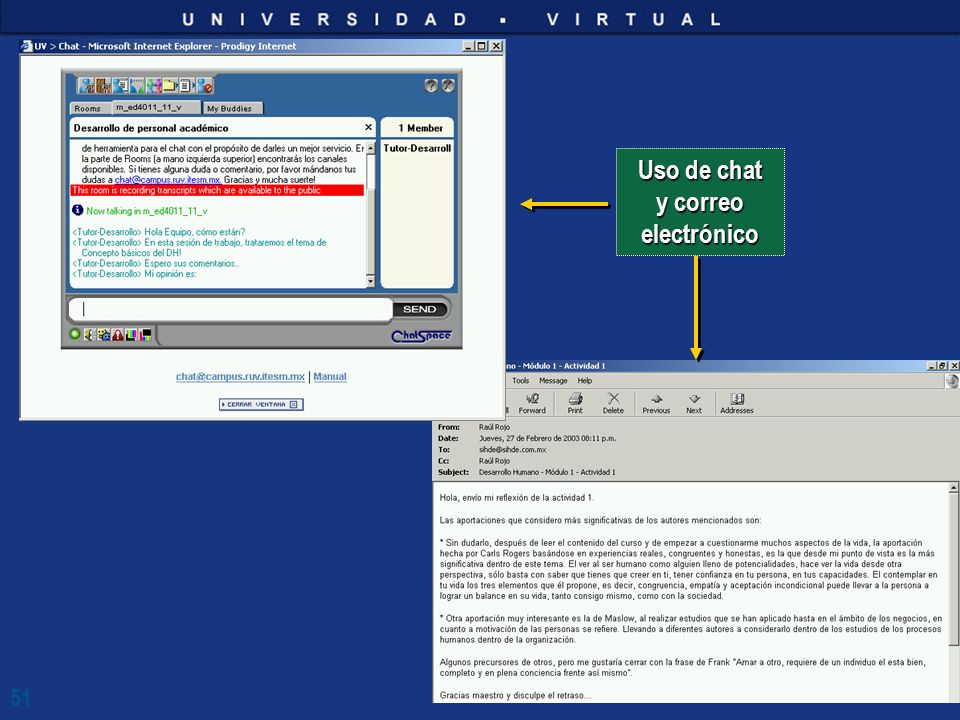Open the background color icon with black square
960x720 pixels.
[145, 335]
